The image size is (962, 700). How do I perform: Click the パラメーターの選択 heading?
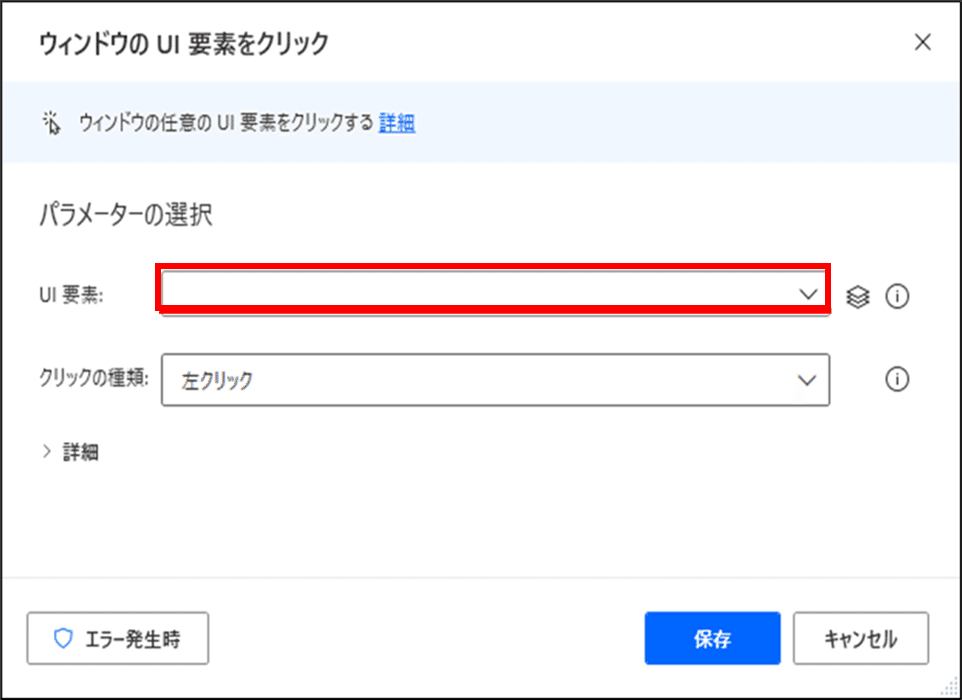(126, 215)
